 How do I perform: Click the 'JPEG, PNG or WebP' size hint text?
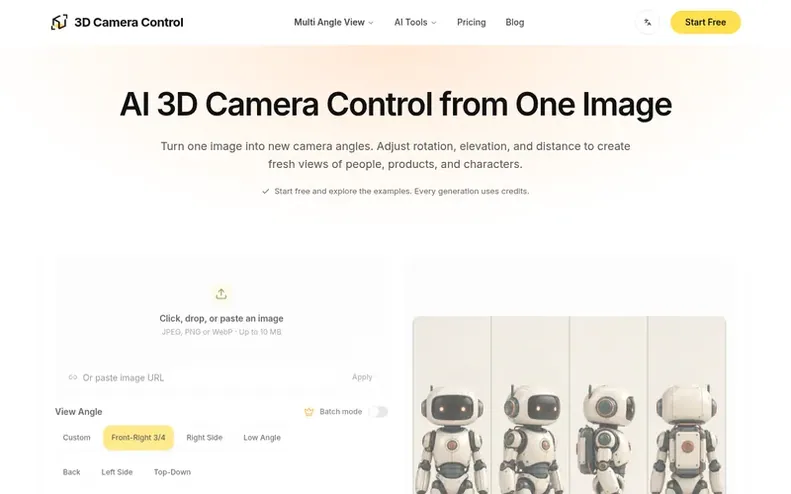point(221,332)
